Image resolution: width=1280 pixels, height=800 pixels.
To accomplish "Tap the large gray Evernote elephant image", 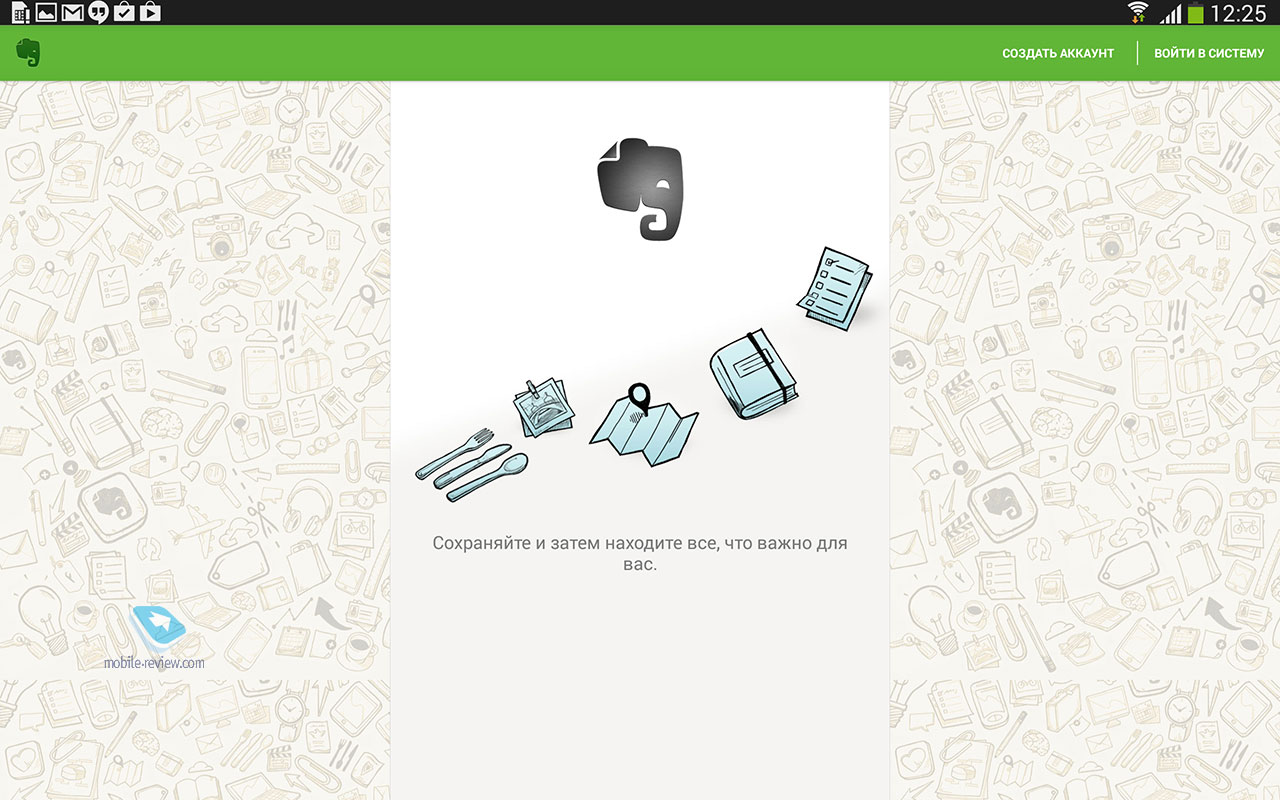I will coord(640,189).
